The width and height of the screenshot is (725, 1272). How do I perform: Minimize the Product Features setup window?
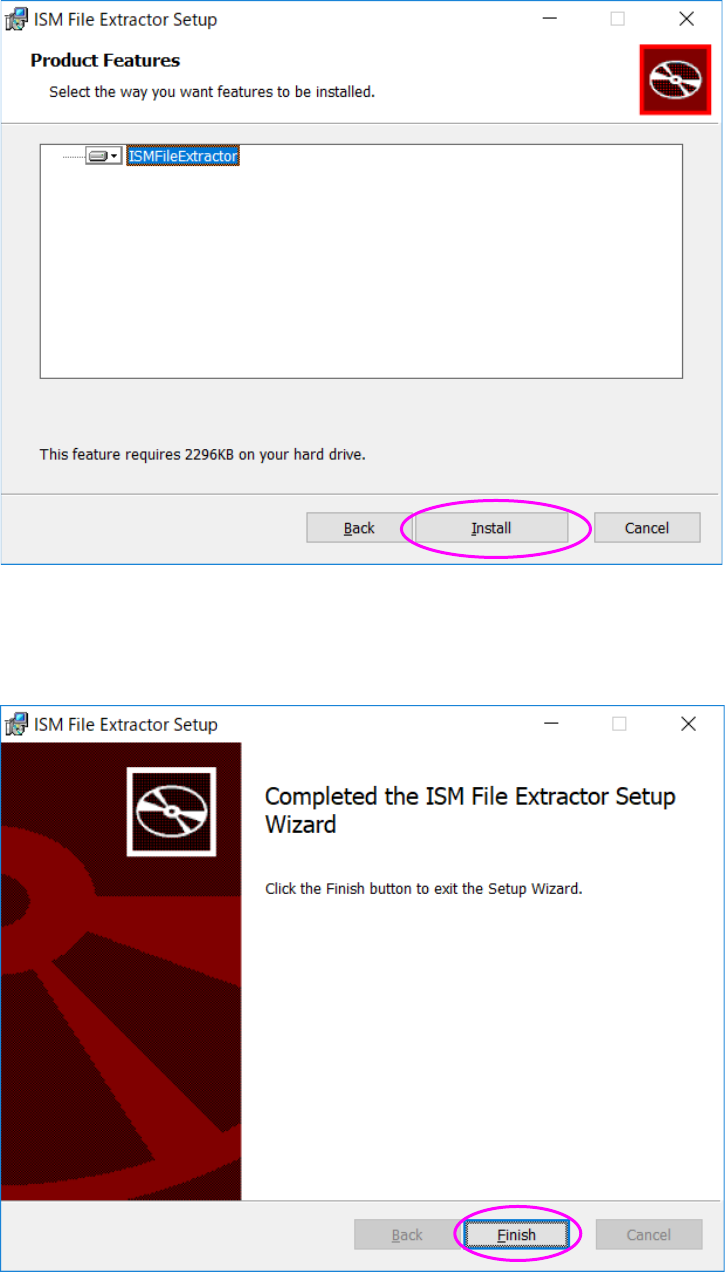coord(550,19)
